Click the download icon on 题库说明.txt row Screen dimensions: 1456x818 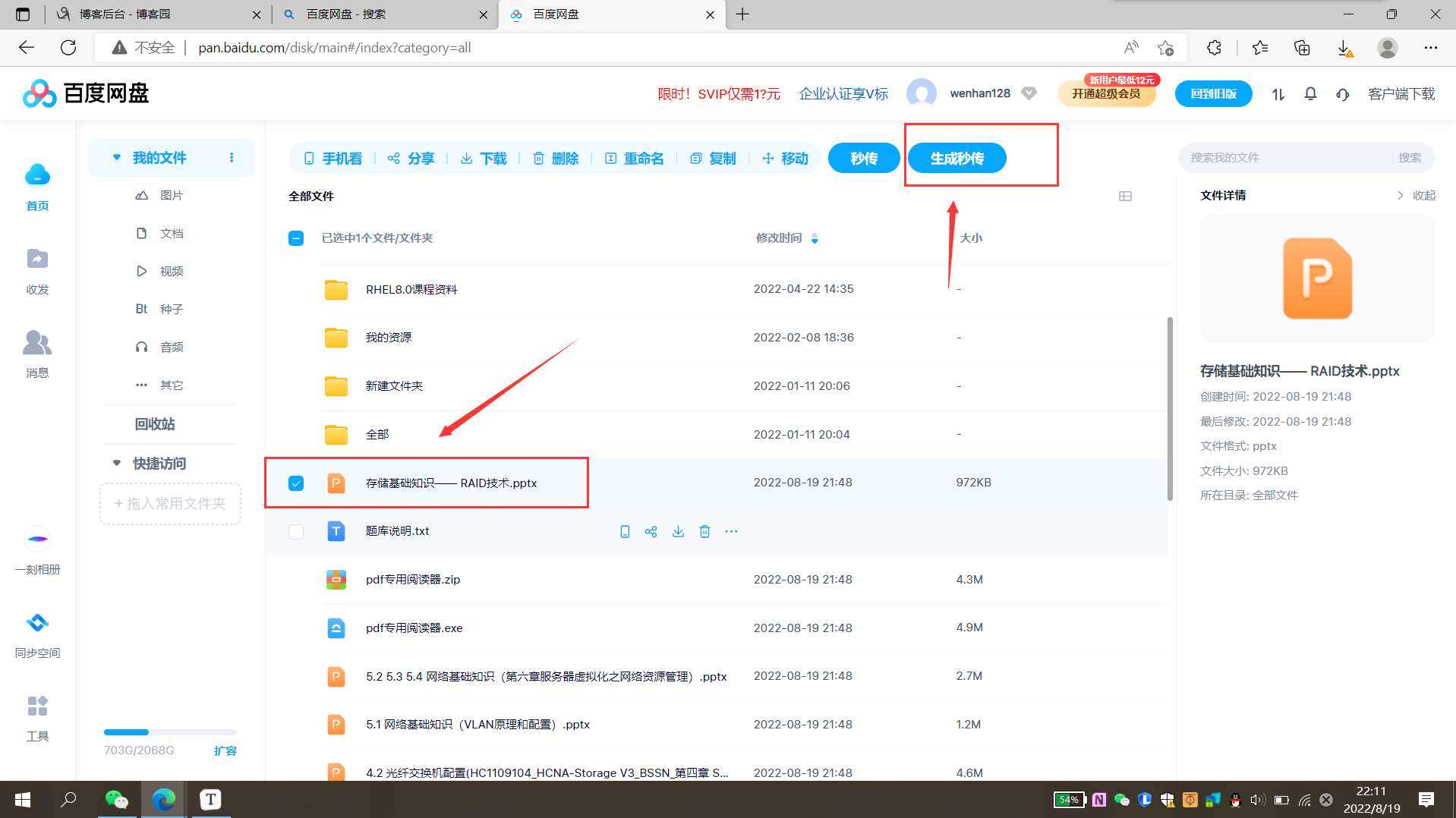[678, 531]
